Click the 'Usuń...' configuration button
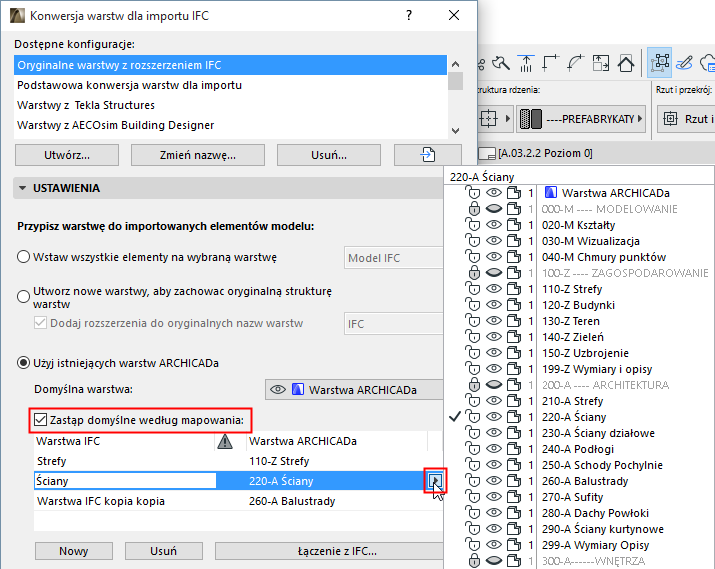 click(329, 155)
